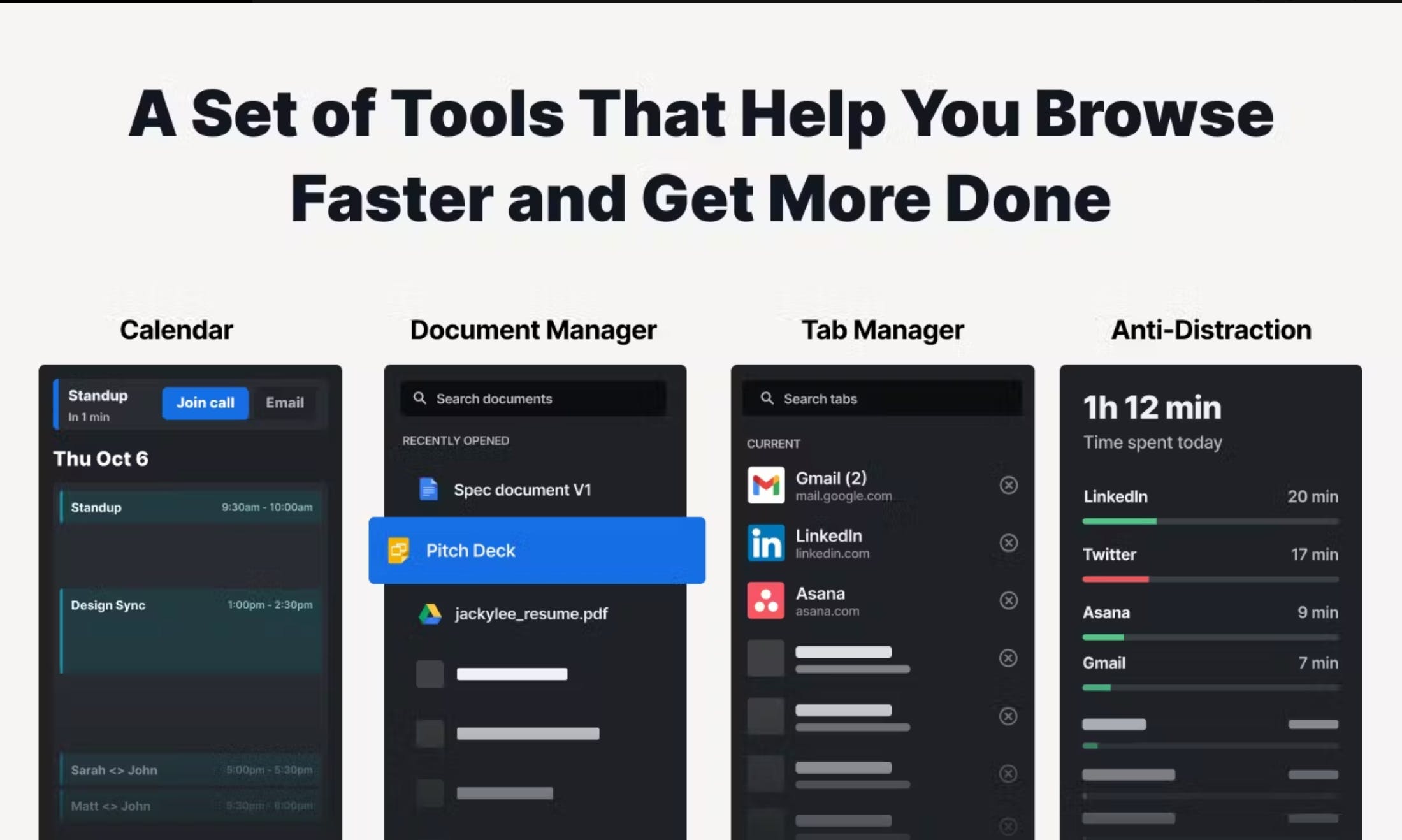The width and height of the screenshot is (1402, 840).
Task: Select Pitch Deck in Document Manager
Action: click(535, 550)
